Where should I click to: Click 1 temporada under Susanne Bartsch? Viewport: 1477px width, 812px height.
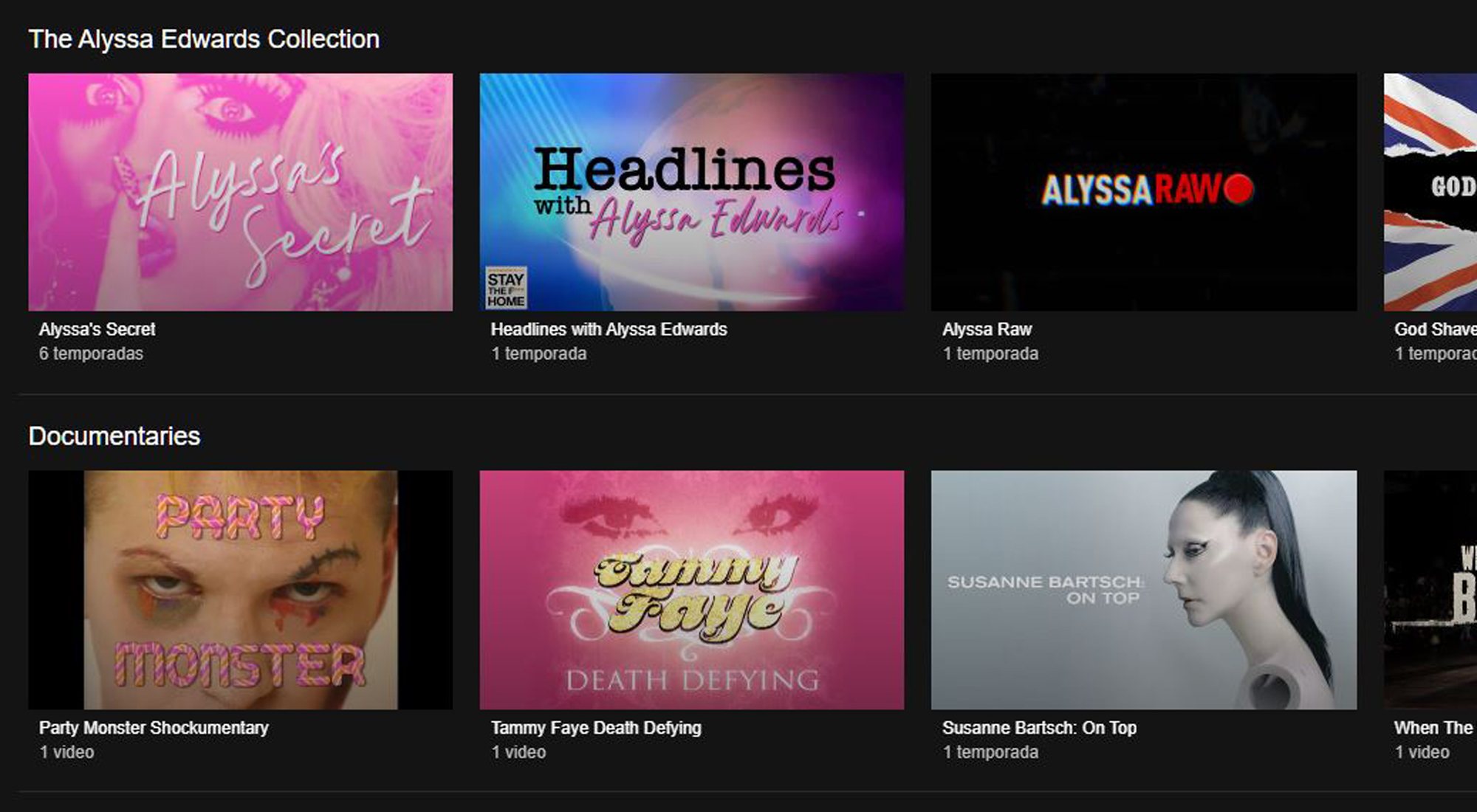pyautogui.click(x=990, y=752)
